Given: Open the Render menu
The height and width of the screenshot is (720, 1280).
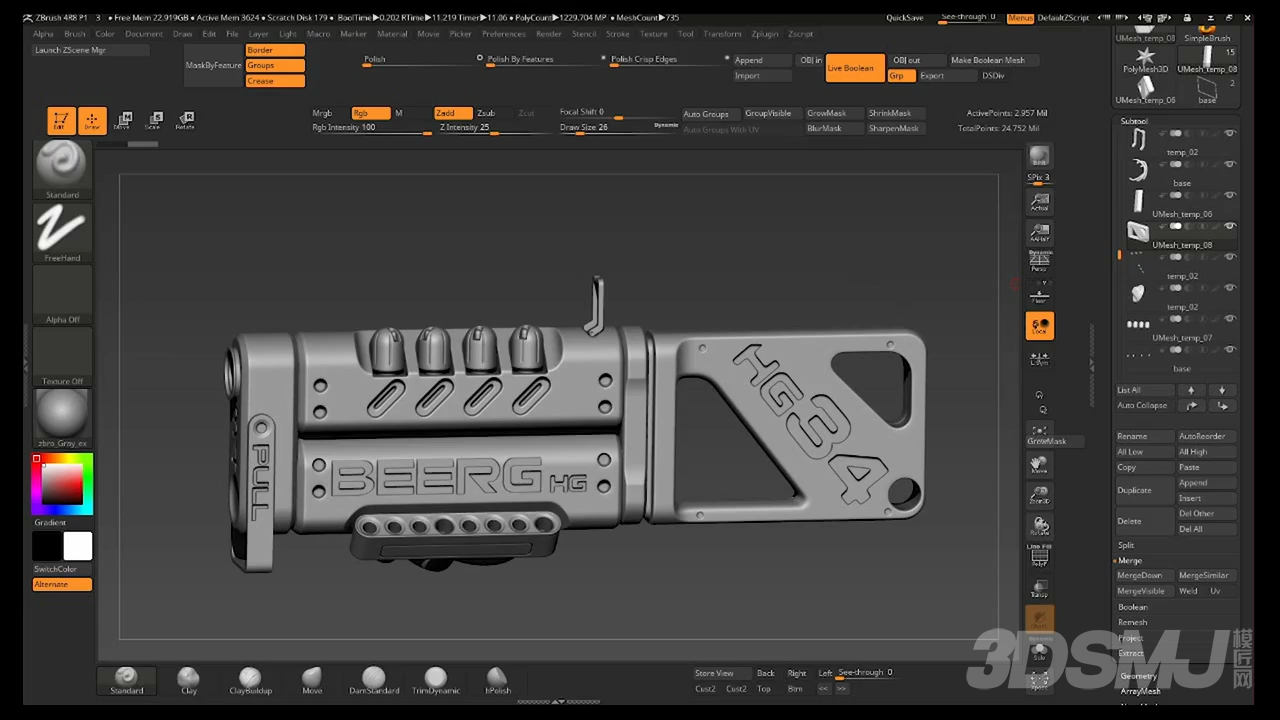Looking at the screenshot, I should (549, 34).
